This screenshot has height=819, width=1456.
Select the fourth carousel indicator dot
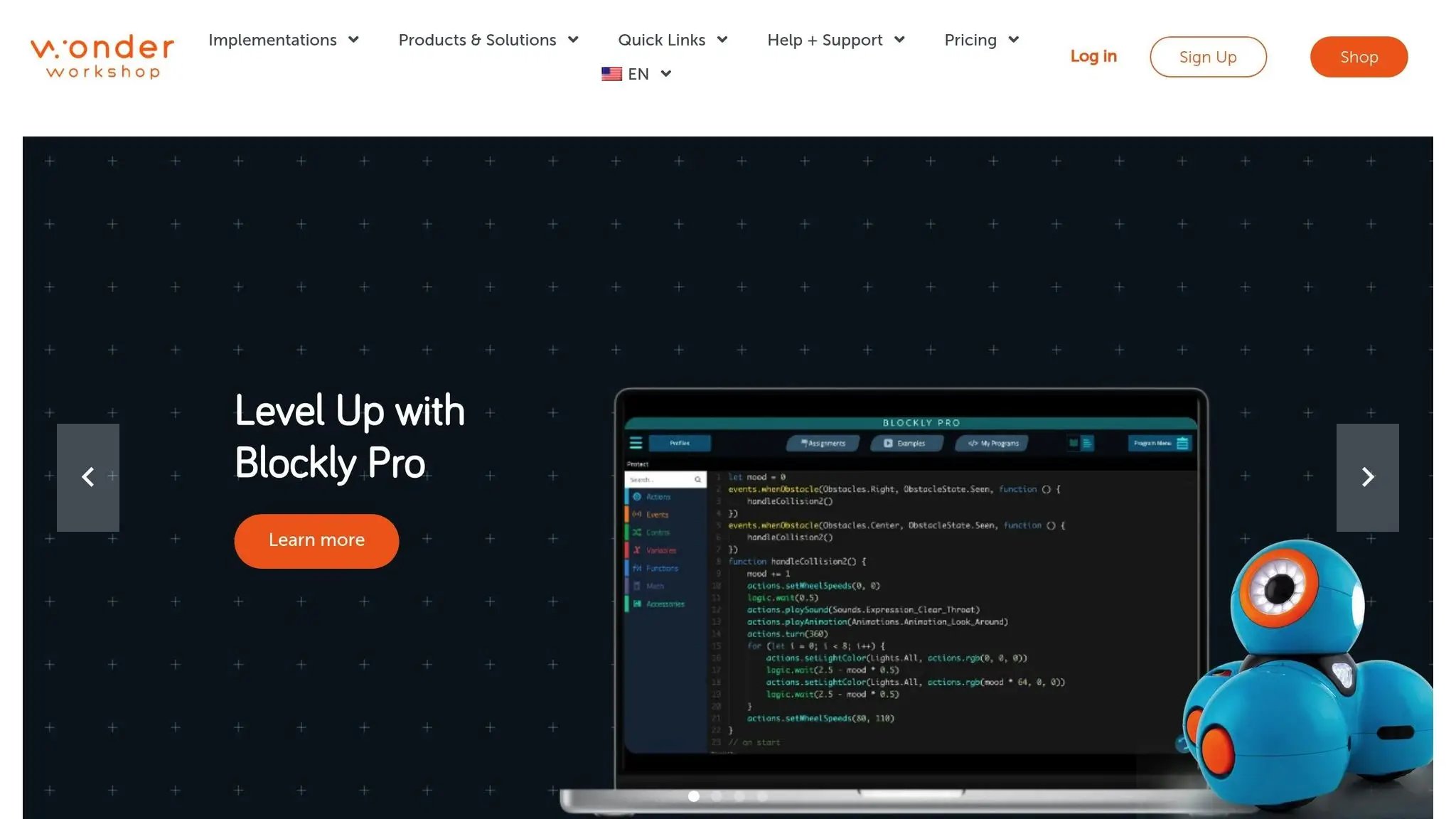point(762,796)
